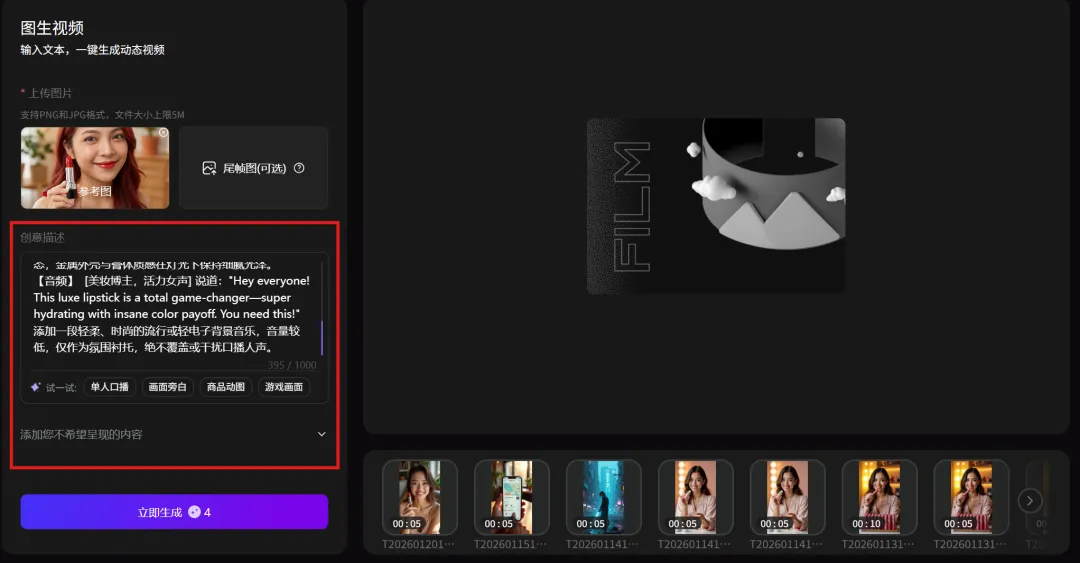Click the 试一试 label text
This screenshot has width=1080, height=563.
click(61, 388)
